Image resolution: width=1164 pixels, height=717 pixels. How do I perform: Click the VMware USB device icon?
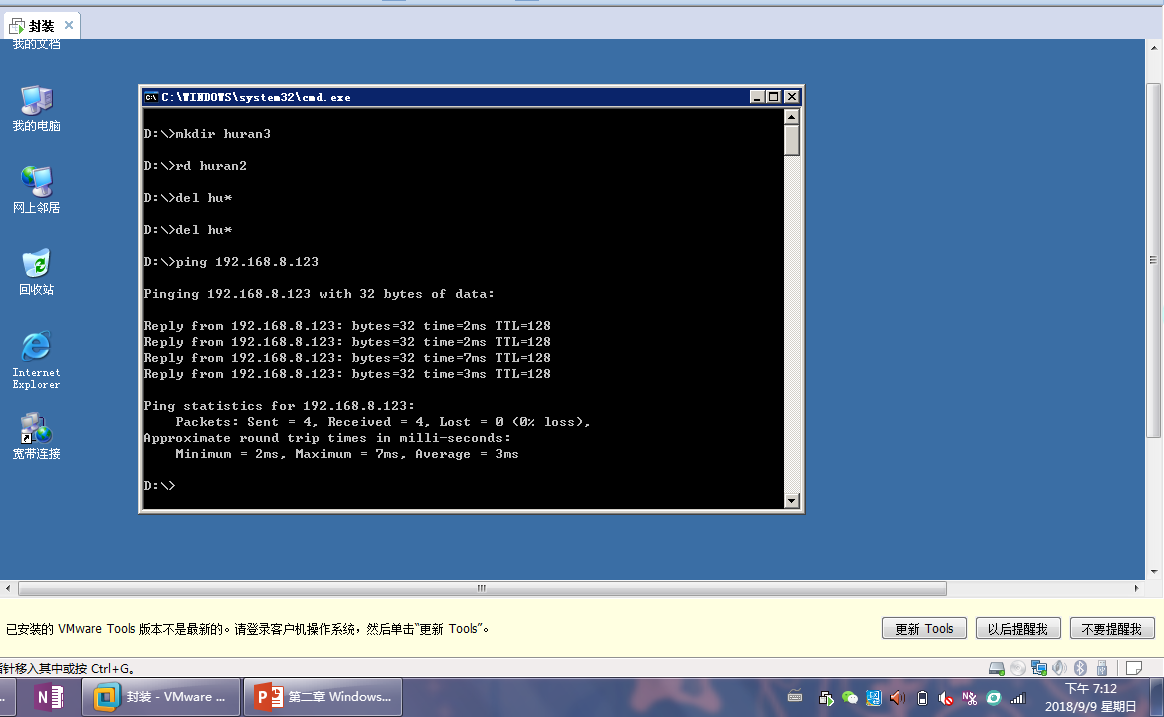[x=1102, y=668]
